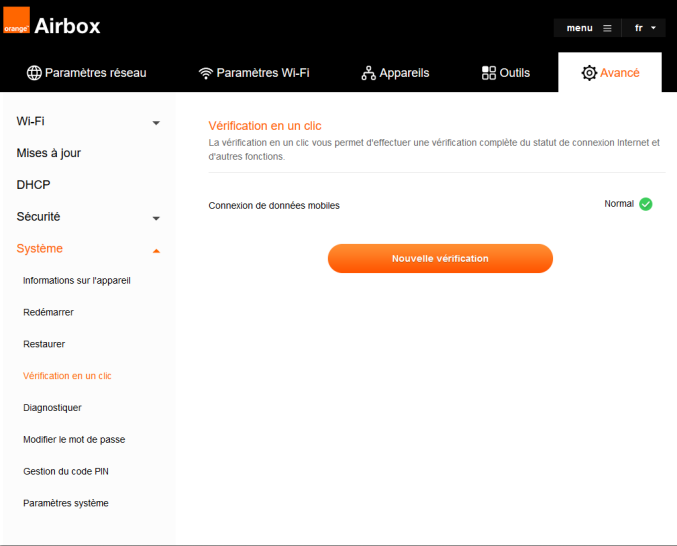The width and height of the screenshot is (677, 546).
Task: Select the Avancé tab
Action: point(610,72)
